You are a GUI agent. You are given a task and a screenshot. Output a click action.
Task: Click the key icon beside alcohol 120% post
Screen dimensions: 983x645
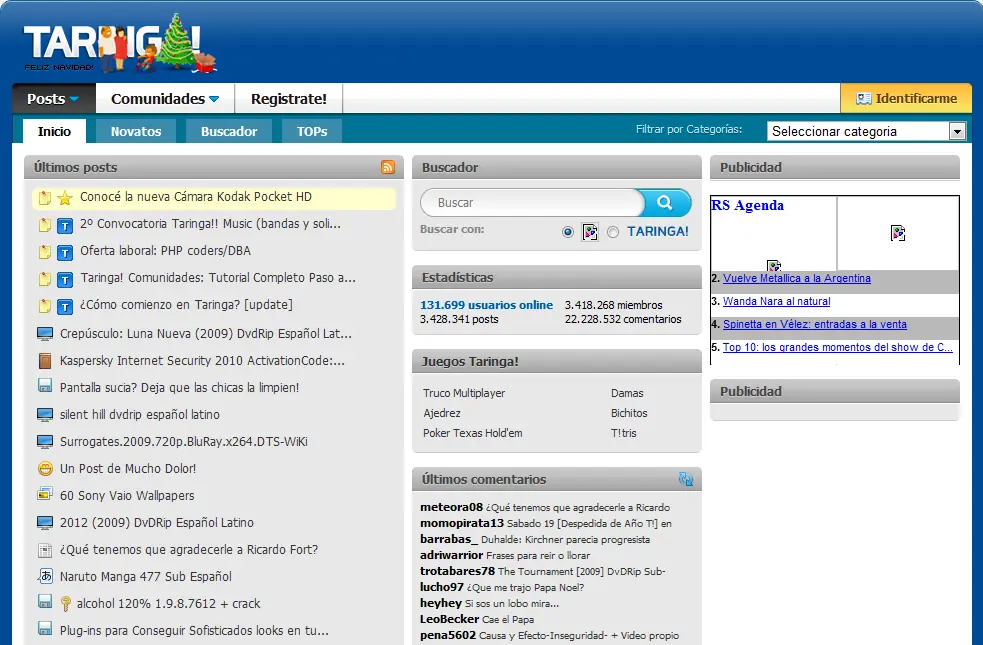pos(65,604)
